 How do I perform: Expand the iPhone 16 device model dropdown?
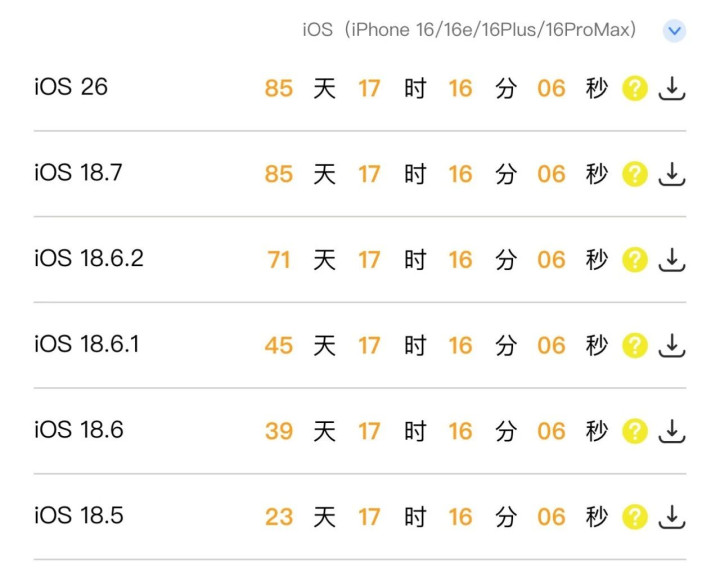pos(470,30)
